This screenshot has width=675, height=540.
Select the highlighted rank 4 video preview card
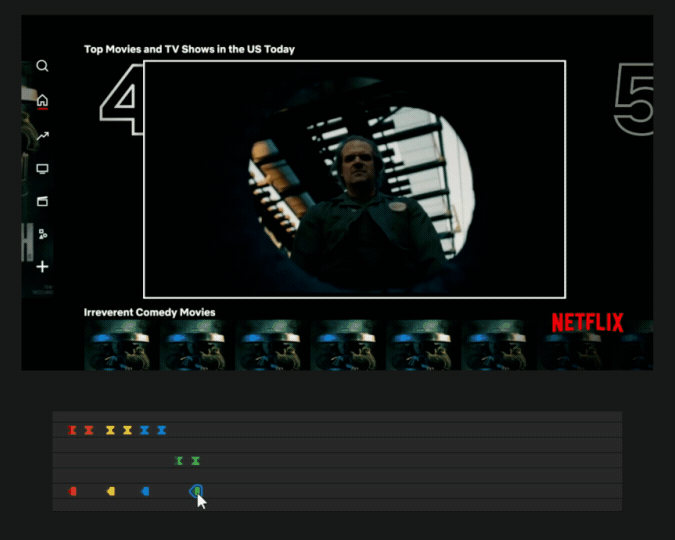click(354, 179)
